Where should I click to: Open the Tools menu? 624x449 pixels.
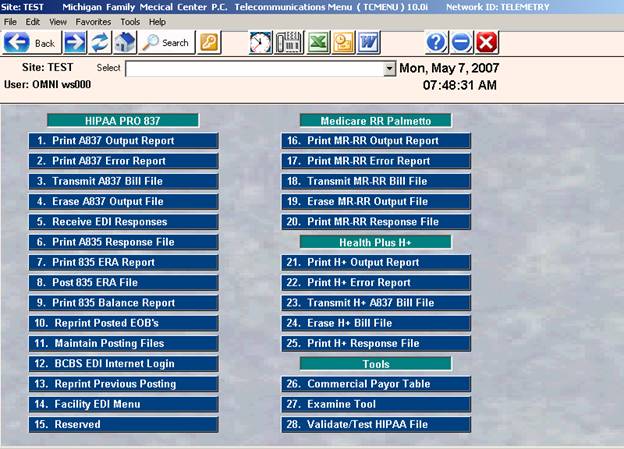(130, 21)
